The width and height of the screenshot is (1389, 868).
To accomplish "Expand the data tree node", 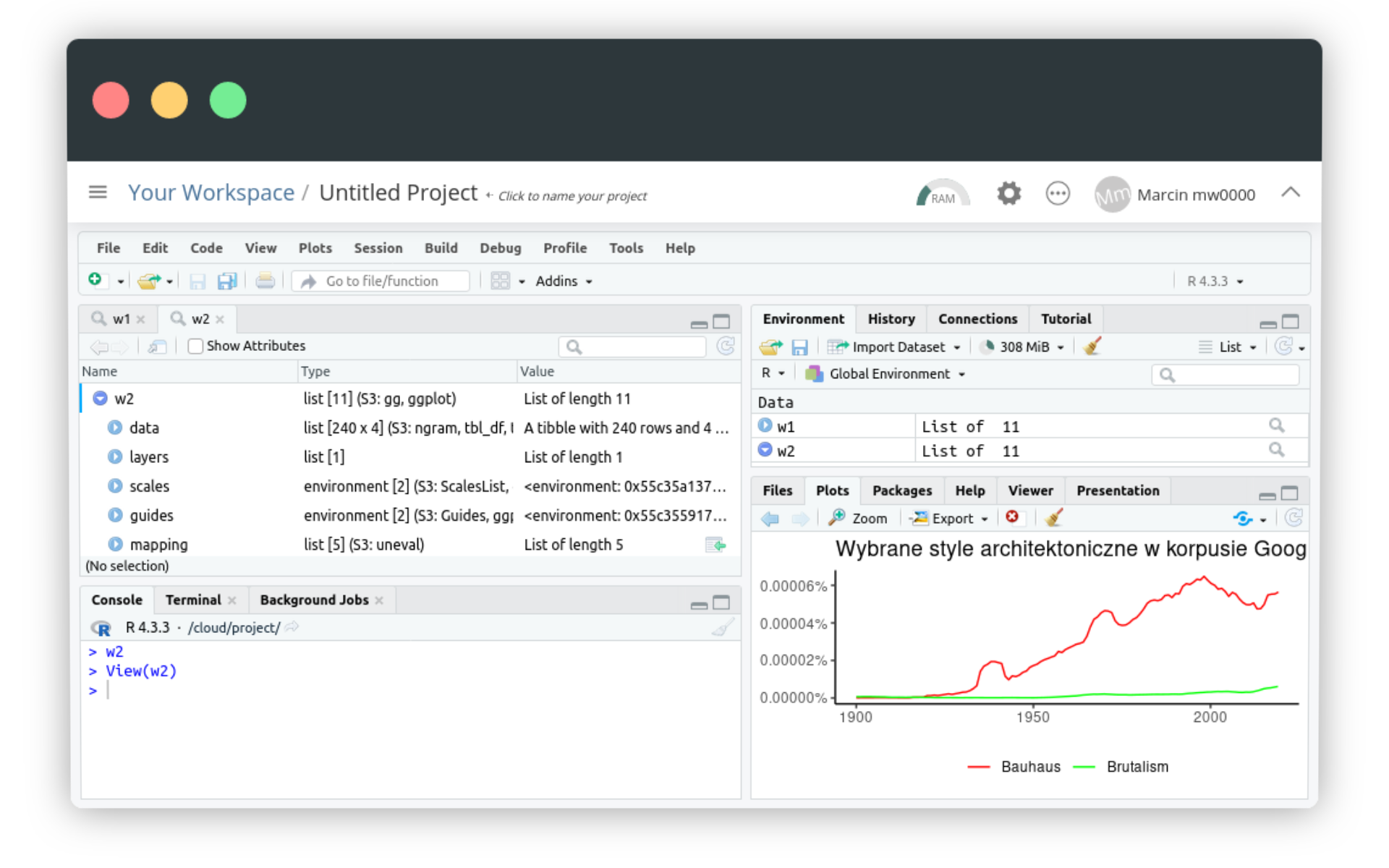I will 115,427.
